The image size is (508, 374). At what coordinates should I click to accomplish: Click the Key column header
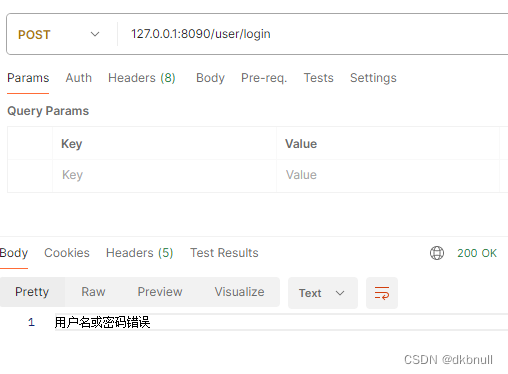(x=71, y=144)
